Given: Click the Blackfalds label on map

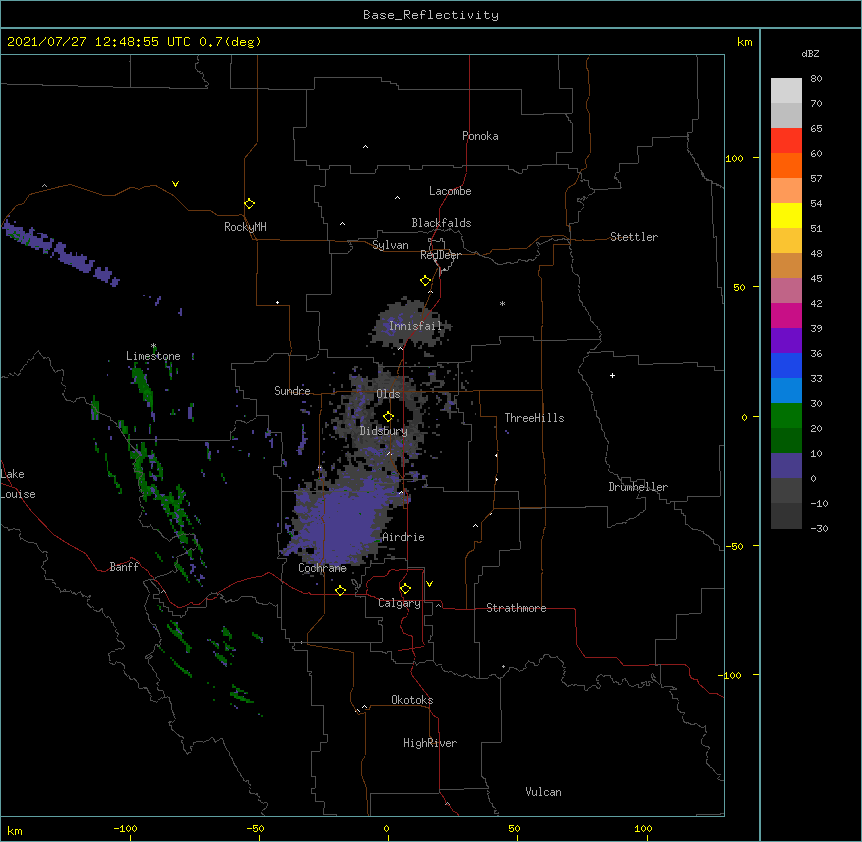Looking at the screenshot, I should point(441,223).
